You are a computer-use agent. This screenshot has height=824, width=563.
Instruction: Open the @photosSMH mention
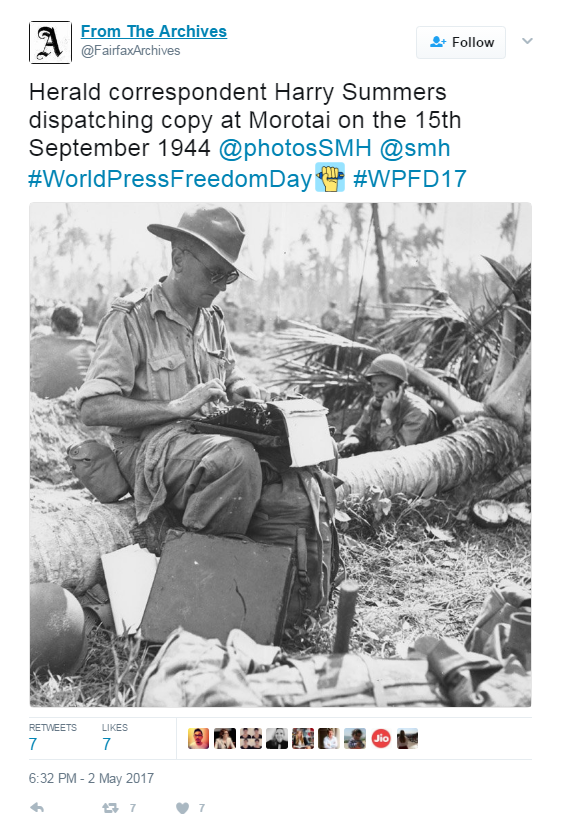(x=295, y=148)
